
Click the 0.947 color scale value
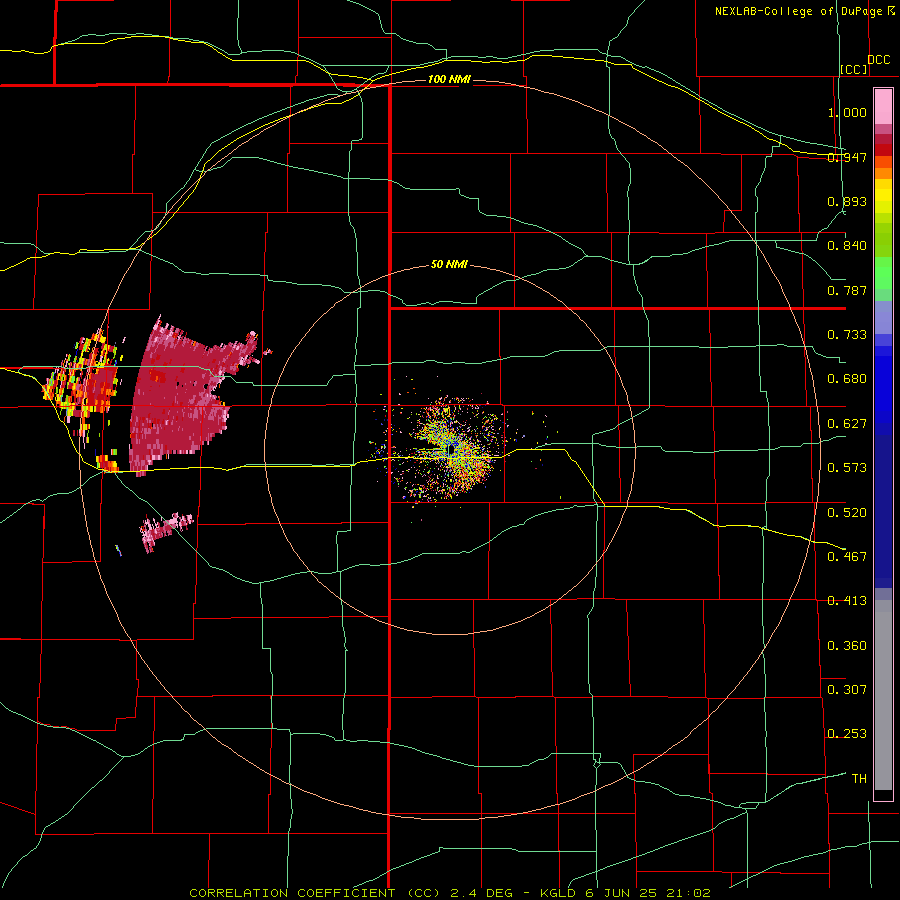click(847, 157)
